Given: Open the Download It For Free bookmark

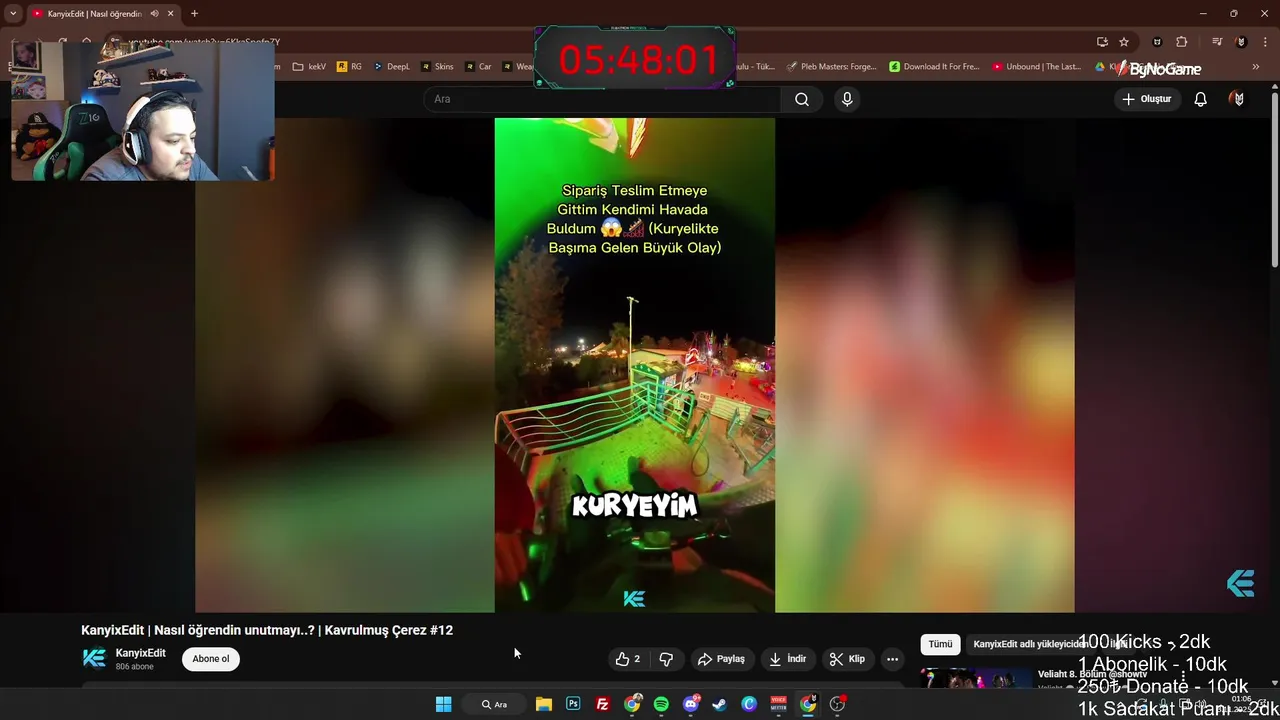Looking at the screenshot, I should coord(934,67).
